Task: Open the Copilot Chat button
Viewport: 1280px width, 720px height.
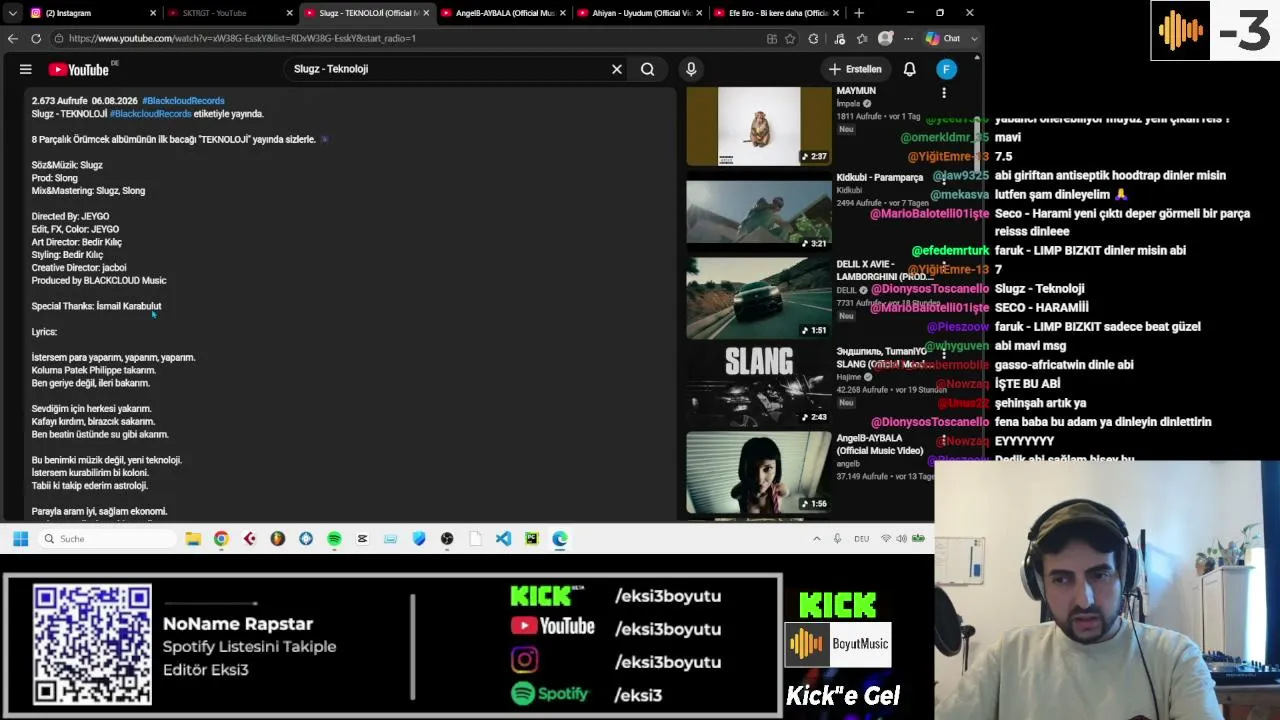Action: 943,38
